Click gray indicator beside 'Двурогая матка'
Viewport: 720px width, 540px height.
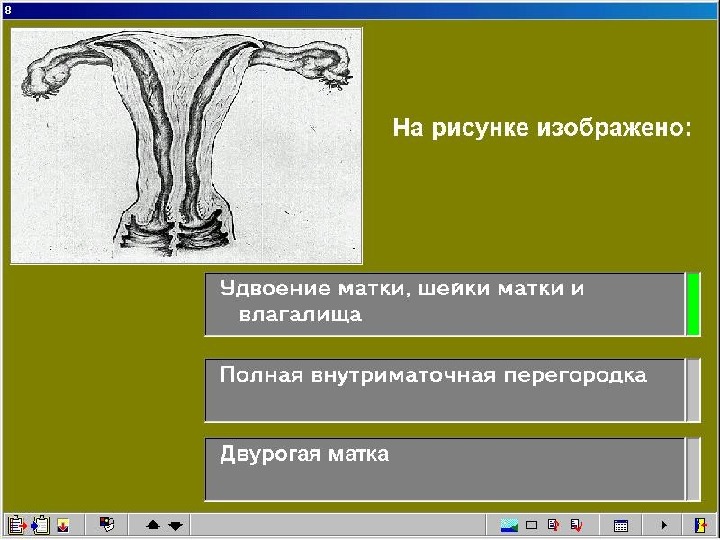point(693,469)
